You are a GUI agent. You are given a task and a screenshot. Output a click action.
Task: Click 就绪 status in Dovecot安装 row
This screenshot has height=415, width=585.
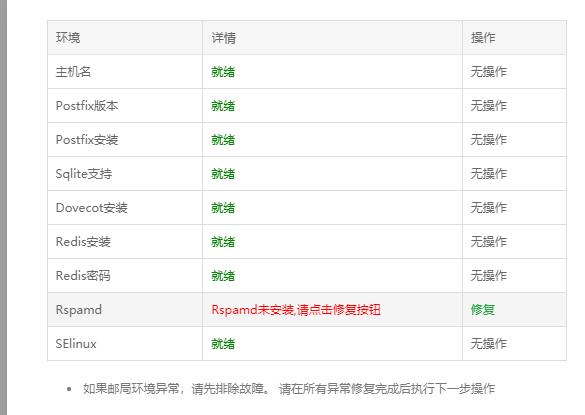tap(223, 208)
